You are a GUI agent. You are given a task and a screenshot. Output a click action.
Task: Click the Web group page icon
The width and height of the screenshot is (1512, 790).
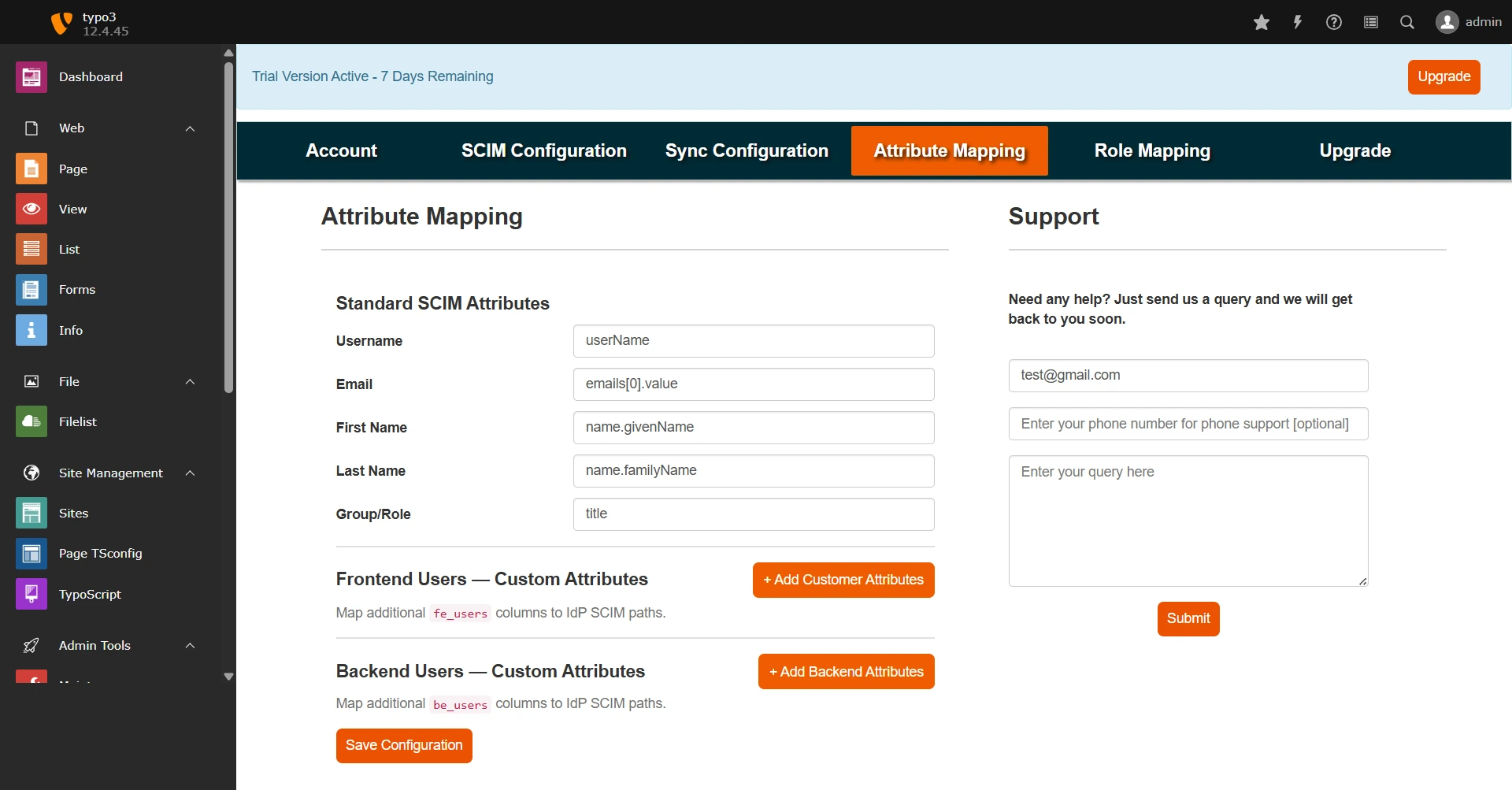[31, 128]
